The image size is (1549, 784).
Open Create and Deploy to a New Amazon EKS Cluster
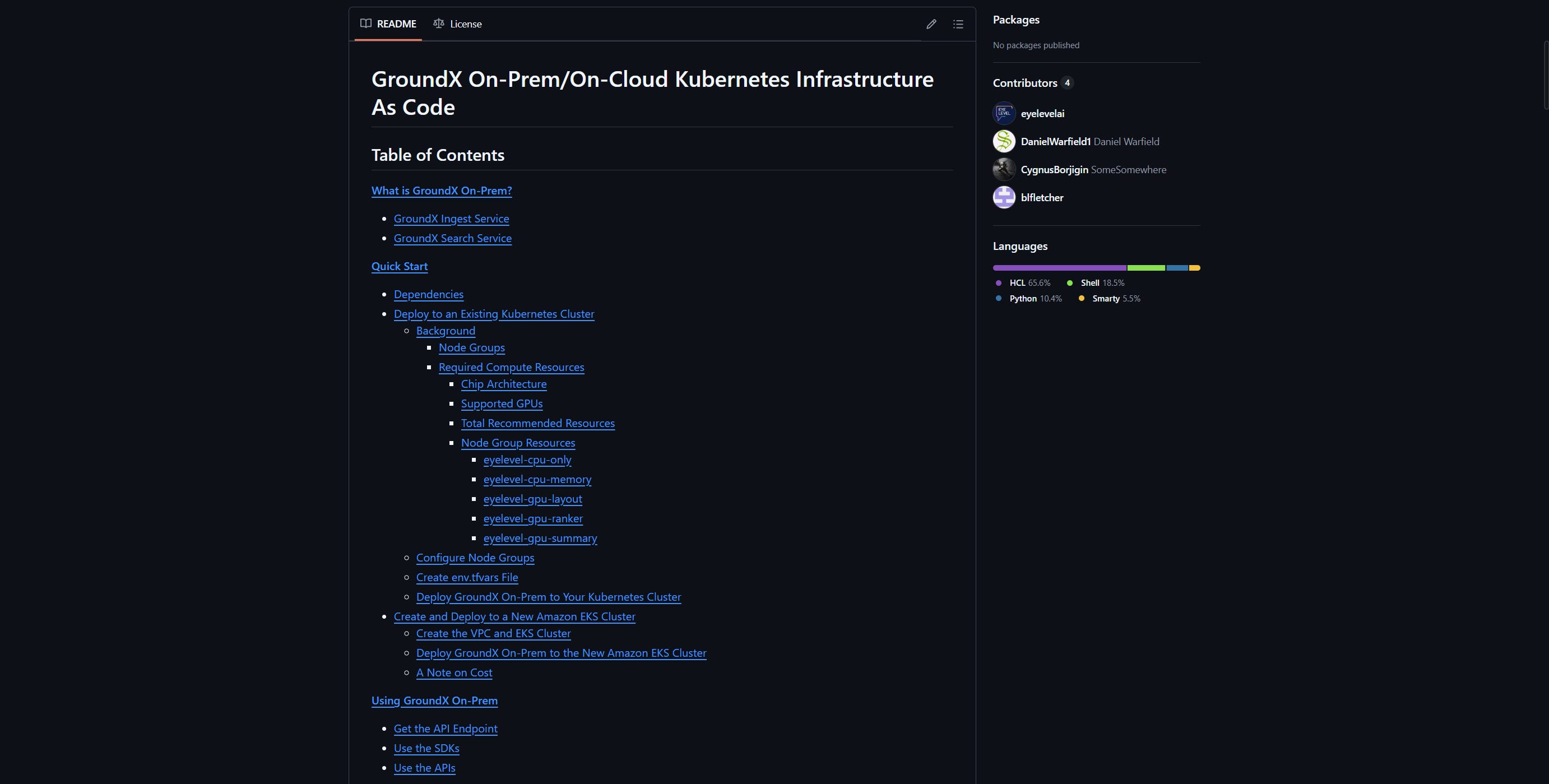(x=514, y=616)
